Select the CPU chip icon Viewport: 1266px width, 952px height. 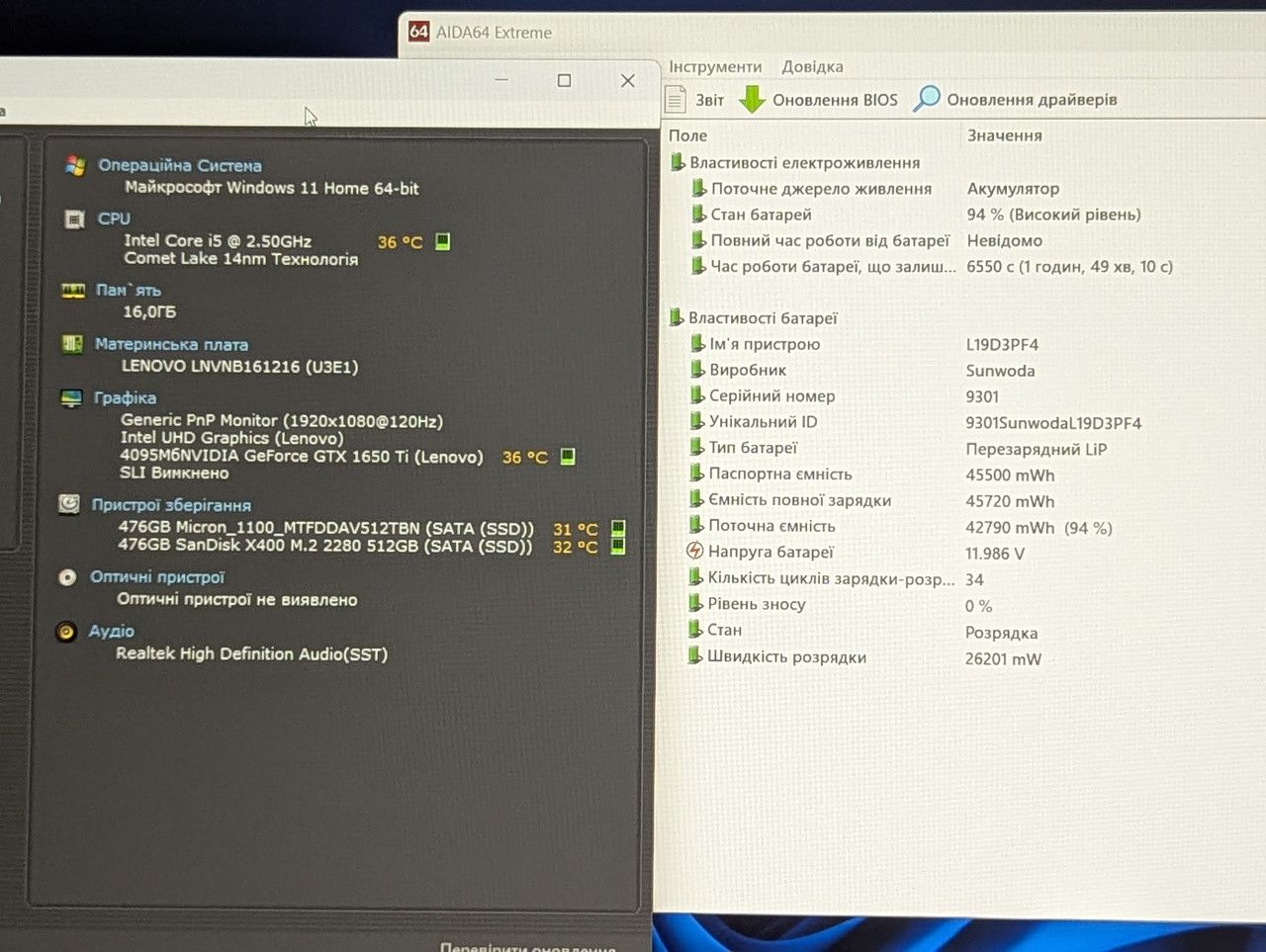(74, 218)
